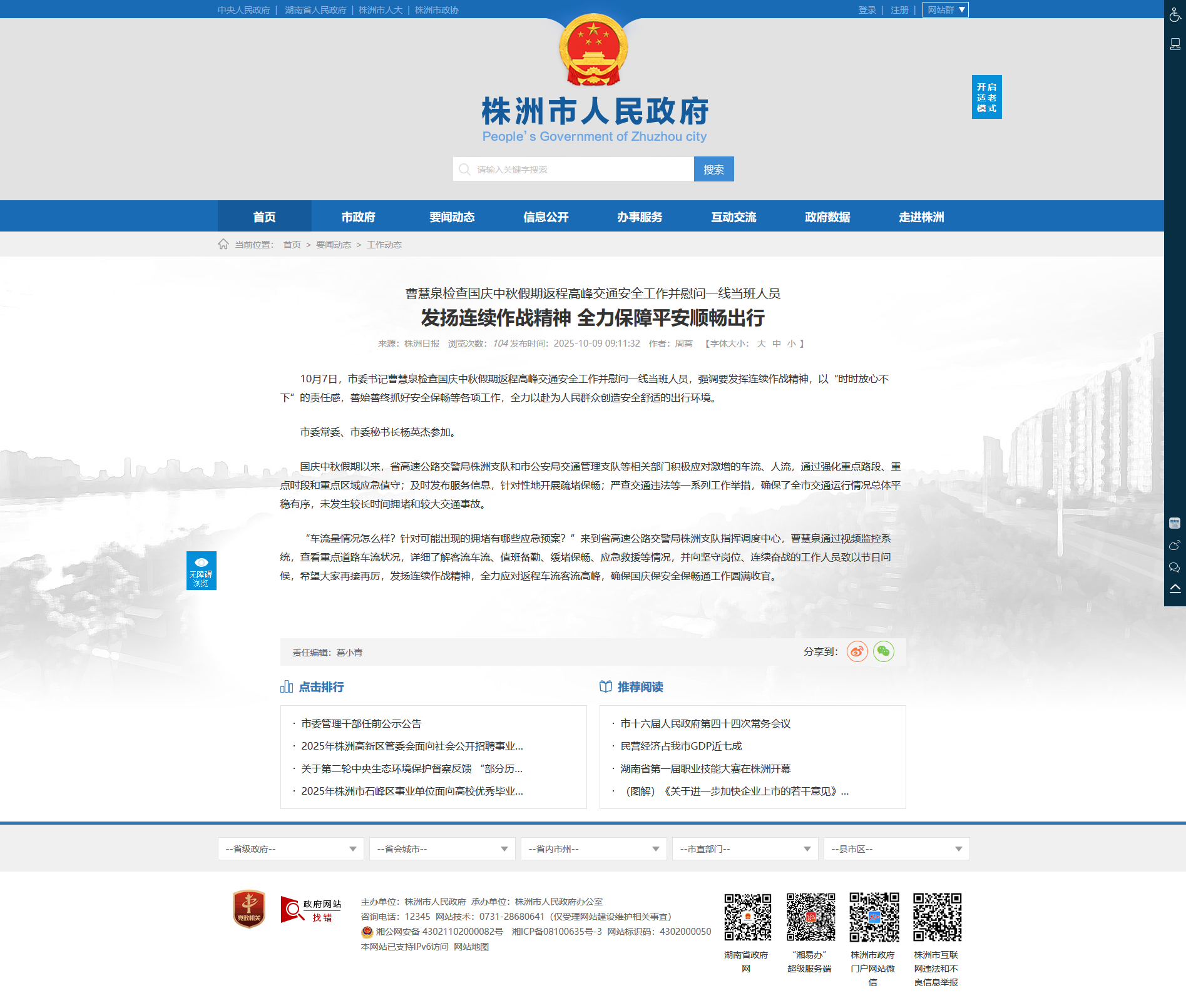
Task: Open the 信息公开 navigation tab
Action: 546,216
